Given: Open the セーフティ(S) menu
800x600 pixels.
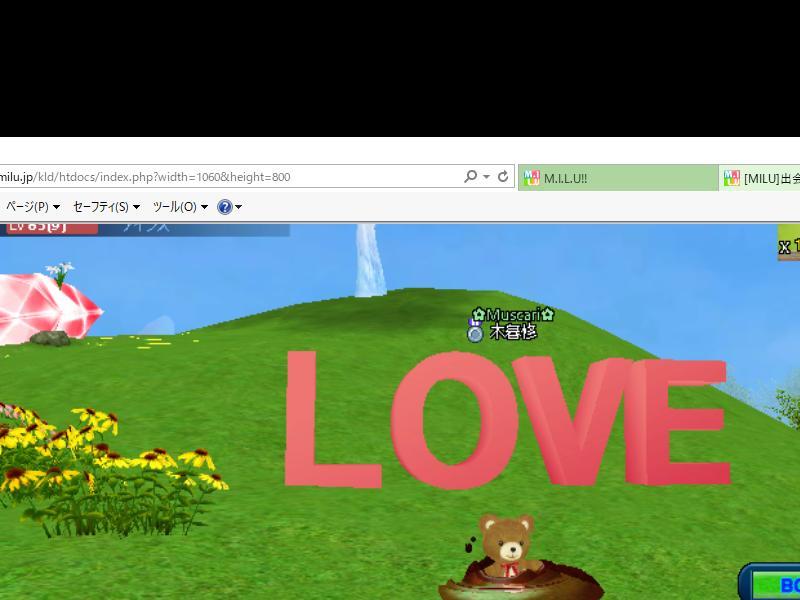Looking at the screenshot, I should tap(106, 207).
